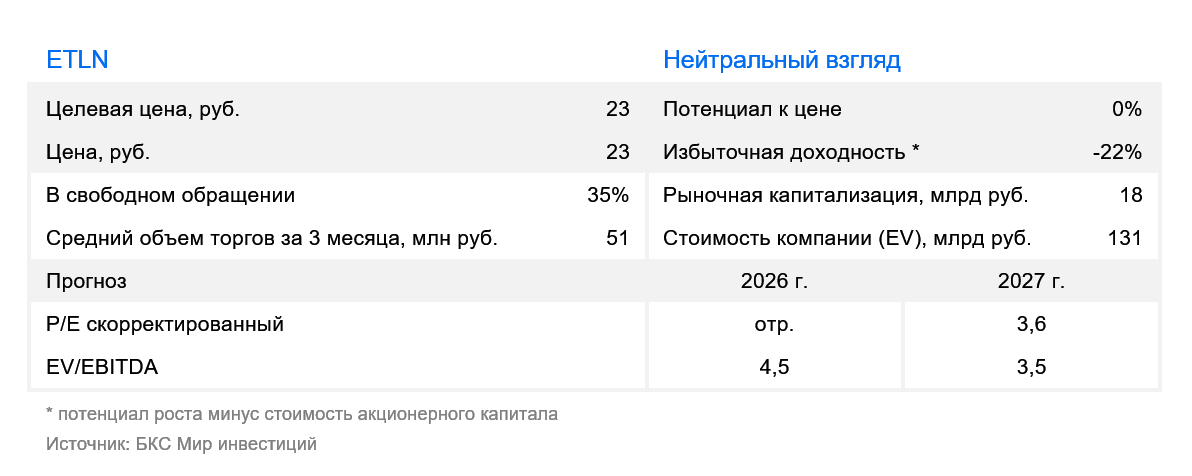Select the Цена, руб. row label
This screenshot has width=1192, height=476.
[x=98, y=153]
